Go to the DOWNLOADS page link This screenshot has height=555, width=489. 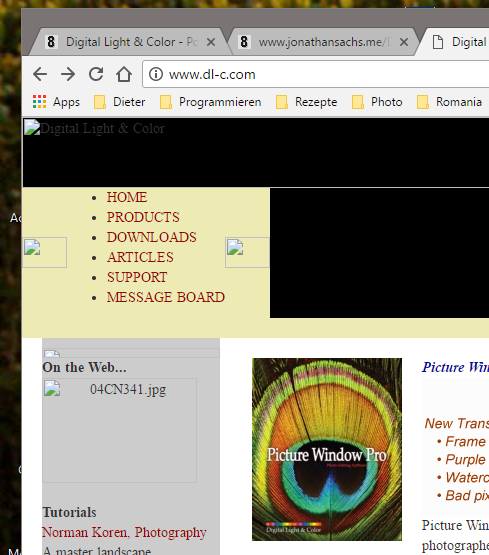coord(151,237)
